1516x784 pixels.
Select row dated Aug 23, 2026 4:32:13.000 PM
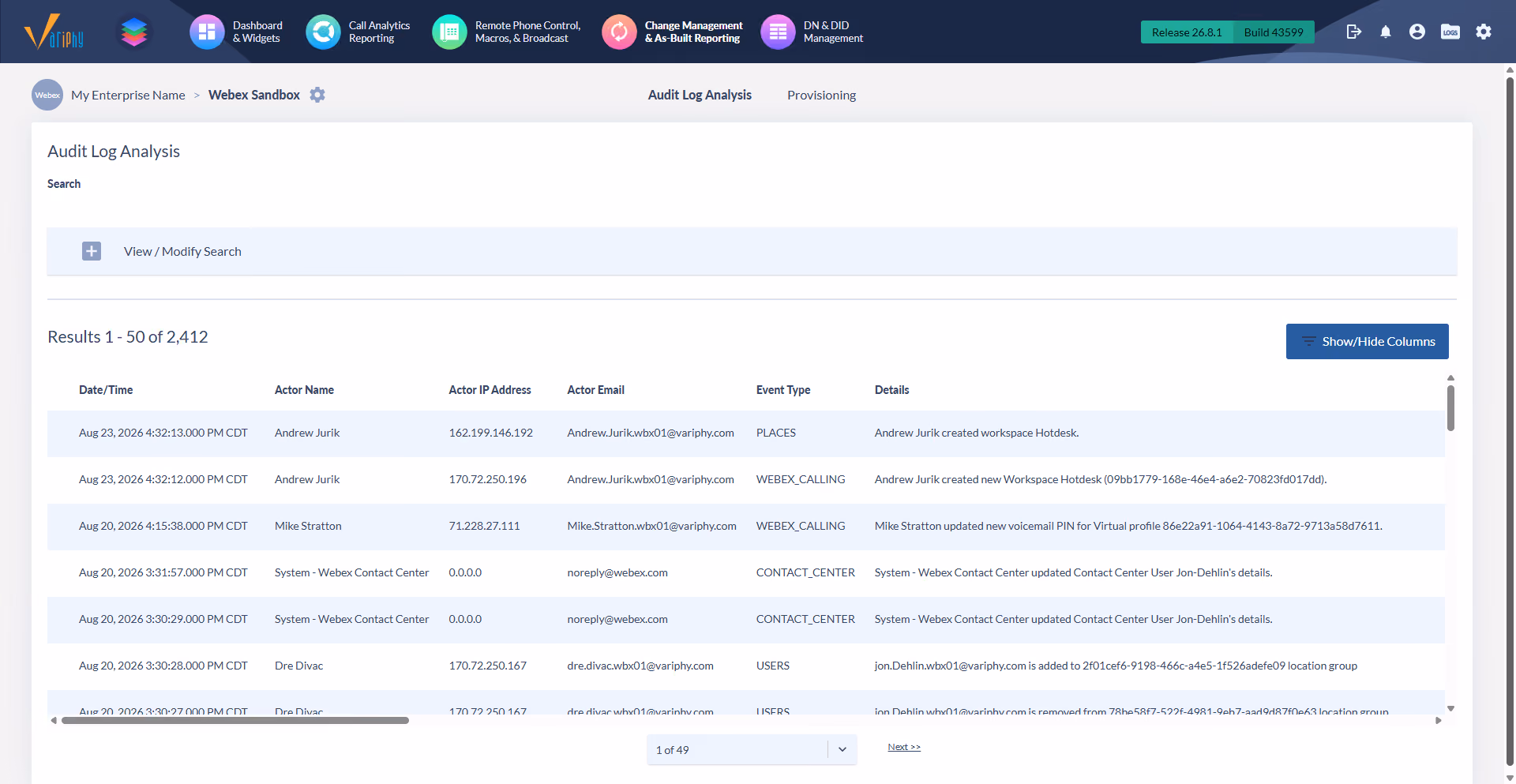pos(746,433)
